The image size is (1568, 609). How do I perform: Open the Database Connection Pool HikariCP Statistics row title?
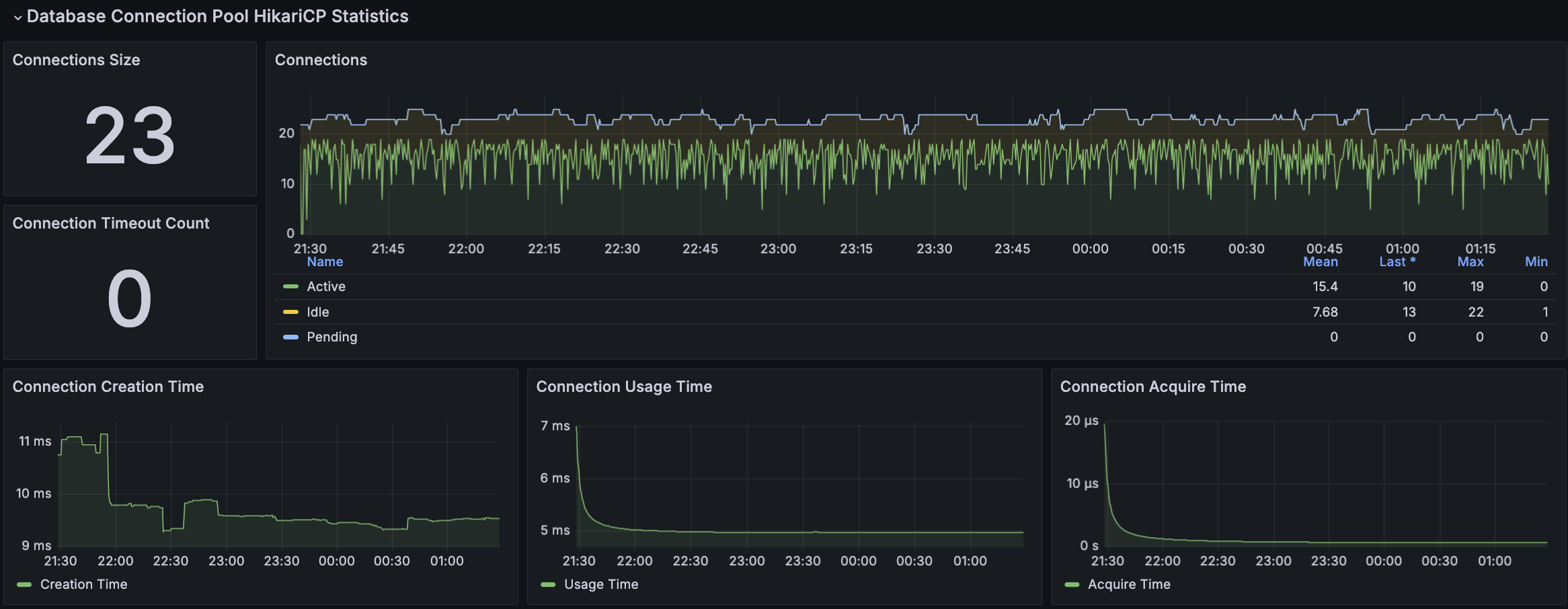(x=217, y=16)
